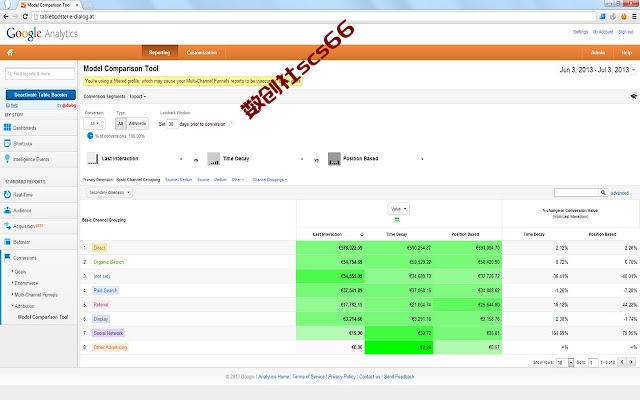Click the Position Based model icon
Image resolution: width=640 pixels, height=400 pixels.
(334, 158)
